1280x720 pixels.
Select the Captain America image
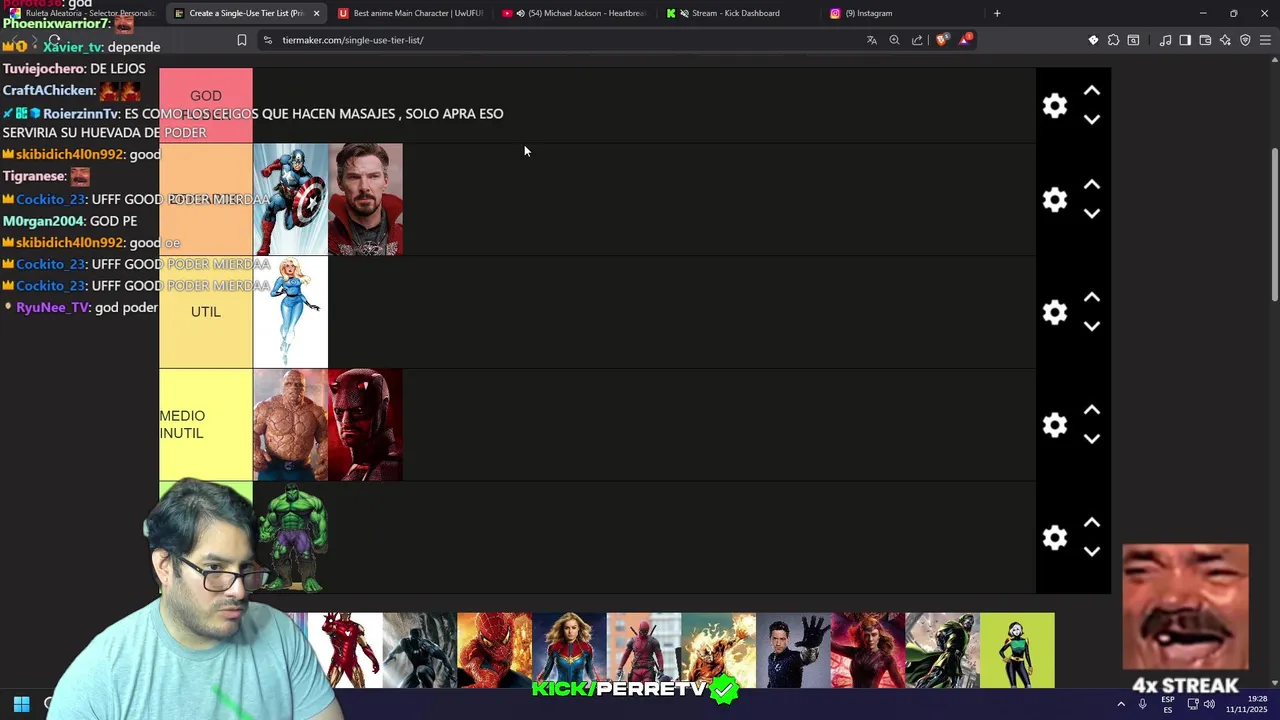(x=291, y=199)
